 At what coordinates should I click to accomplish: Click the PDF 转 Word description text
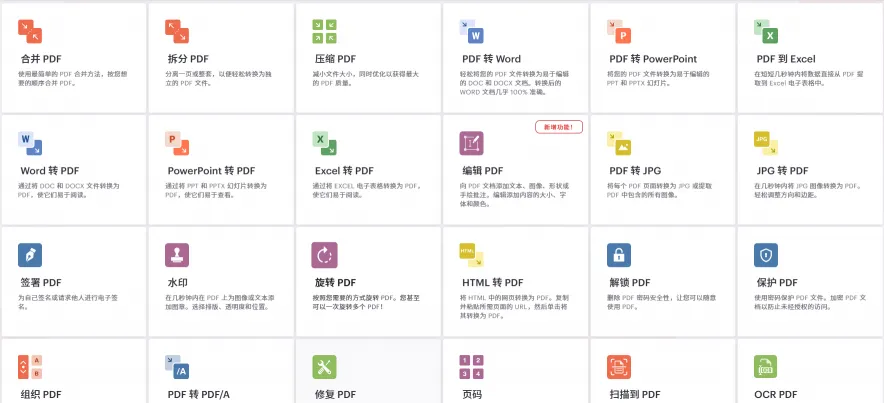pos(514,83)
